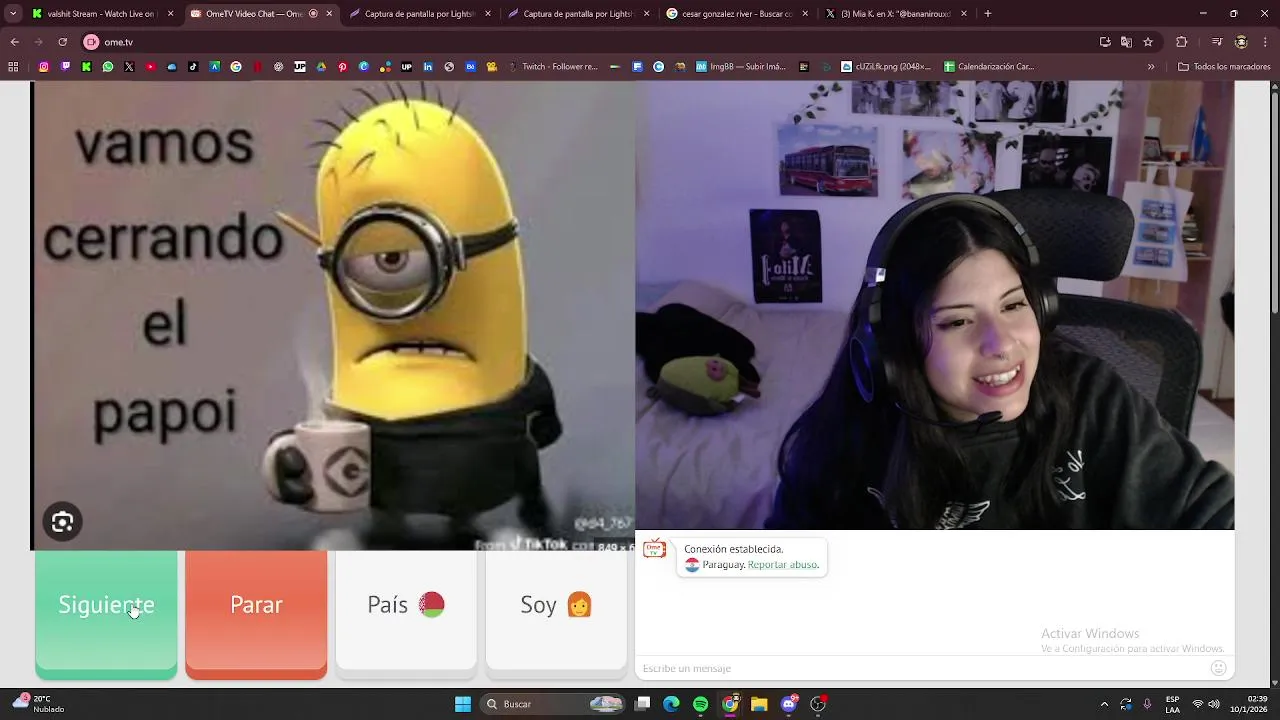Open the Chrome three-dot menu
The height and width of the screenshot is (720, 1280).
[x=1265, y=42]
